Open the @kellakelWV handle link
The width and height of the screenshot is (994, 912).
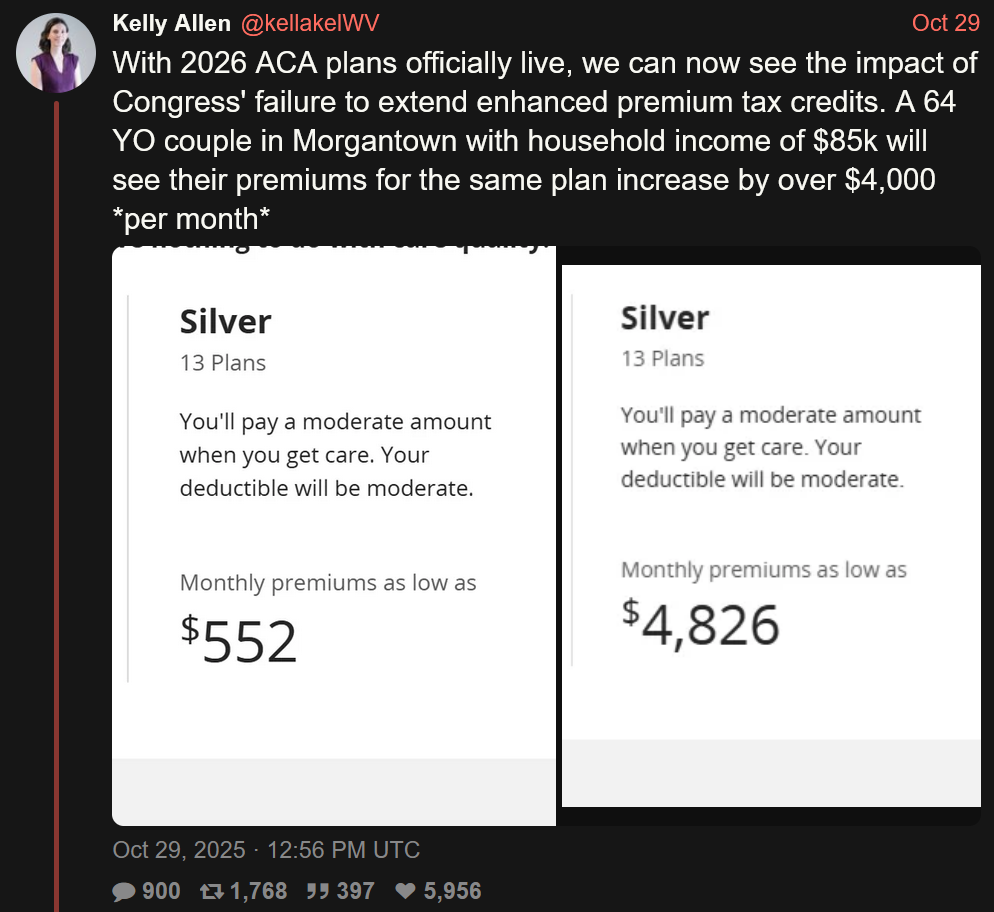click(x=310, y=23)
